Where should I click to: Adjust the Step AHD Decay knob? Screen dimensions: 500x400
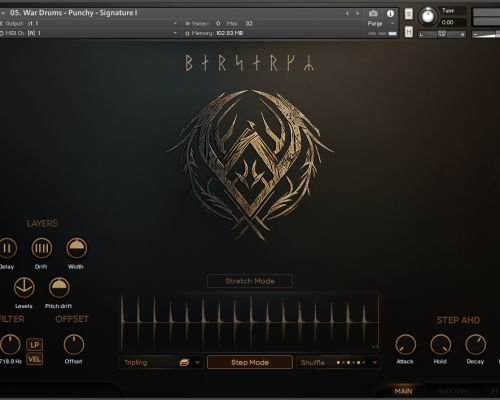tap(475, 344)
